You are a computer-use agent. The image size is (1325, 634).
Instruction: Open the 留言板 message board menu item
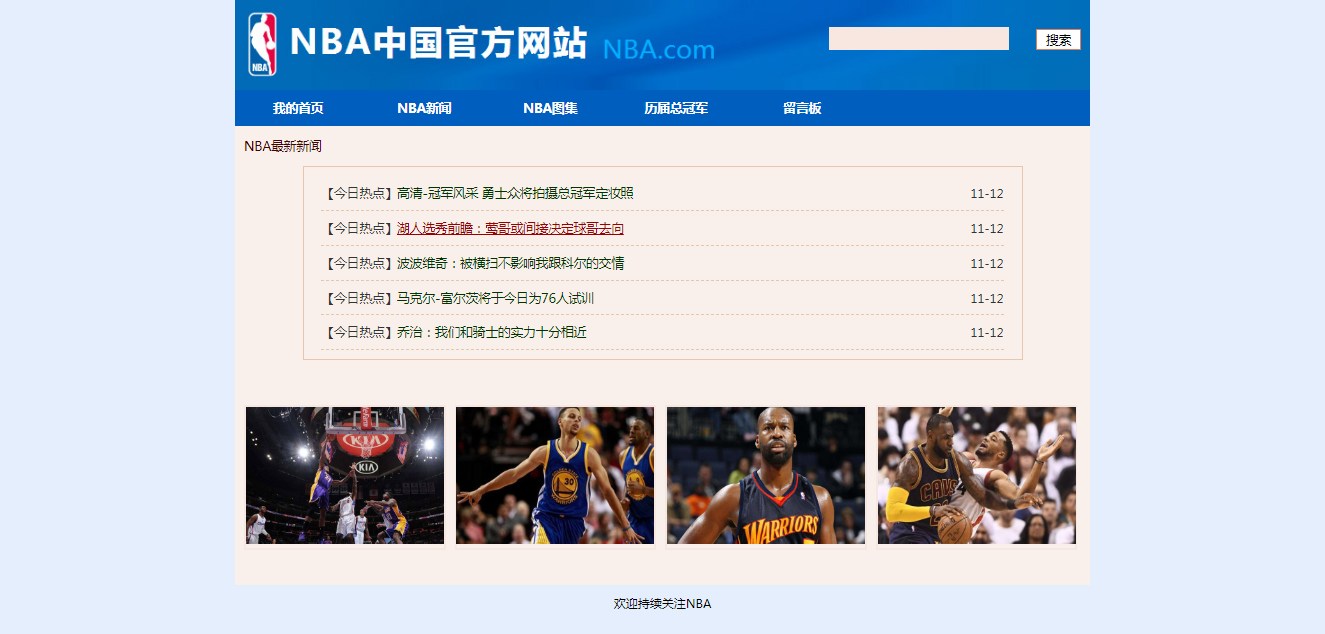pyautogui.click(x=802, y=108)
